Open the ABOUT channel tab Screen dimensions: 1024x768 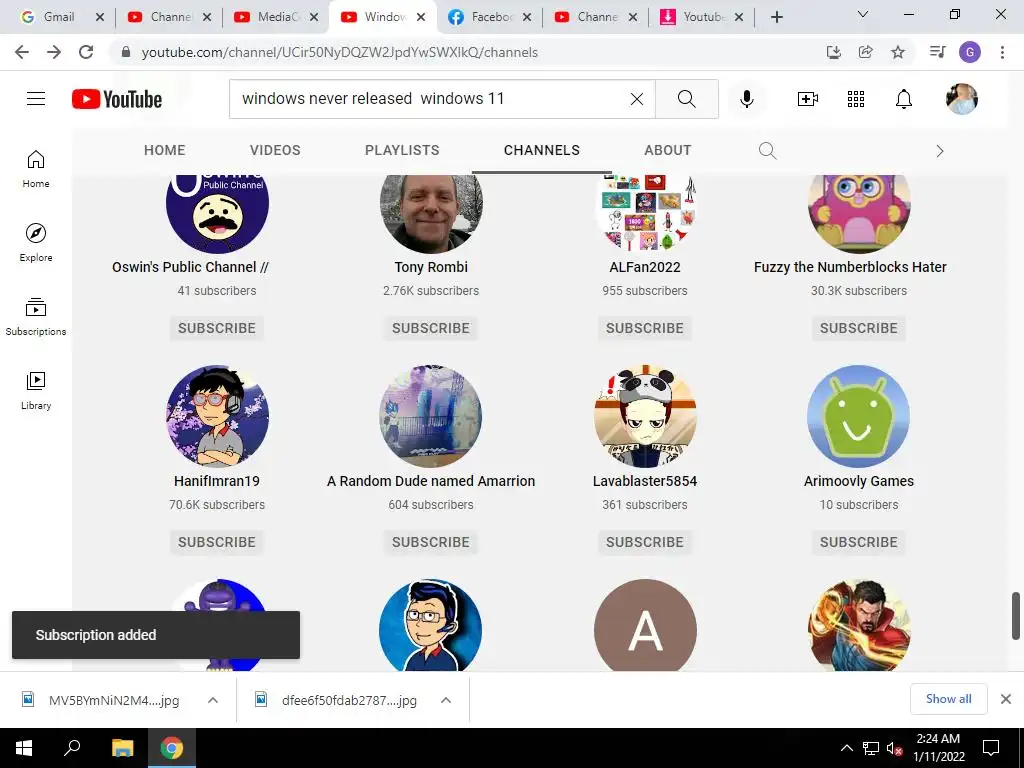(667, 150)
